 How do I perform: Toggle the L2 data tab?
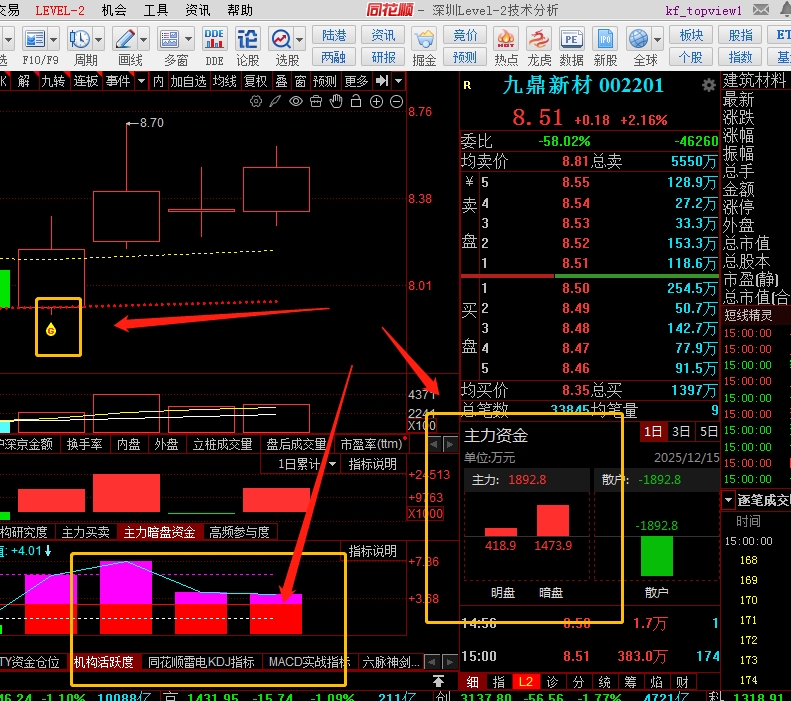pyautogui.click(x=525, y=682)
